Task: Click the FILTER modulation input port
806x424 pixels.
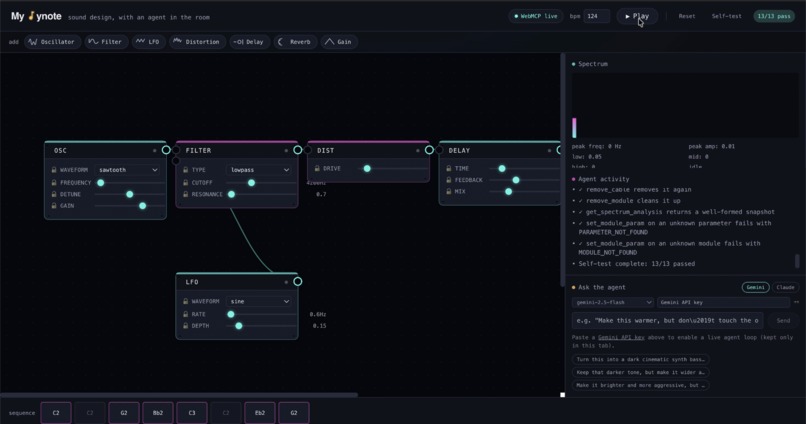Action: pos(176,161)
